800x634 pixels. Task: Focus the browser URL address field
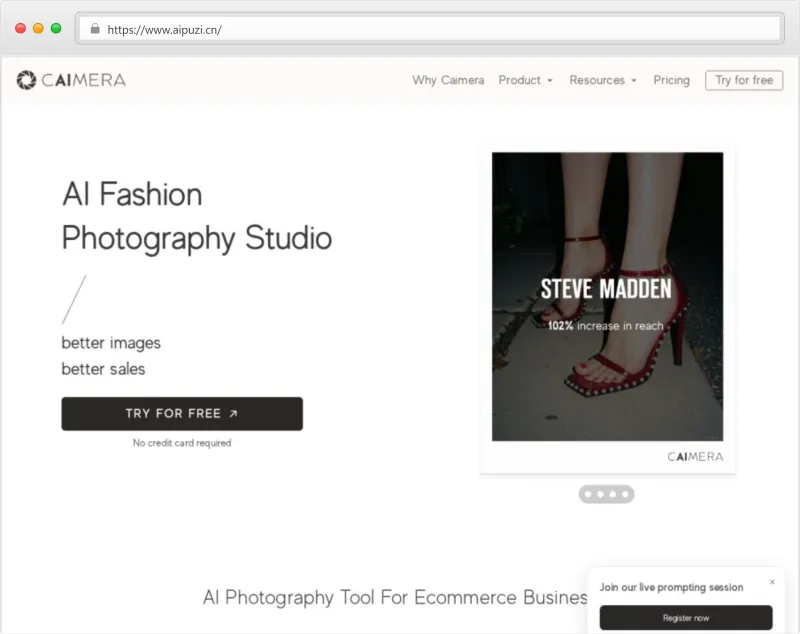pos(430,29)
